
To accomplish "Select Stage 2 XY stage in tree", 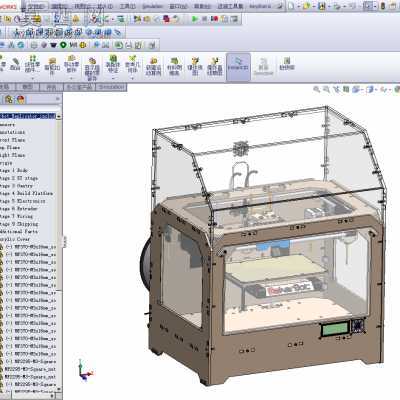I will point(19,178).
